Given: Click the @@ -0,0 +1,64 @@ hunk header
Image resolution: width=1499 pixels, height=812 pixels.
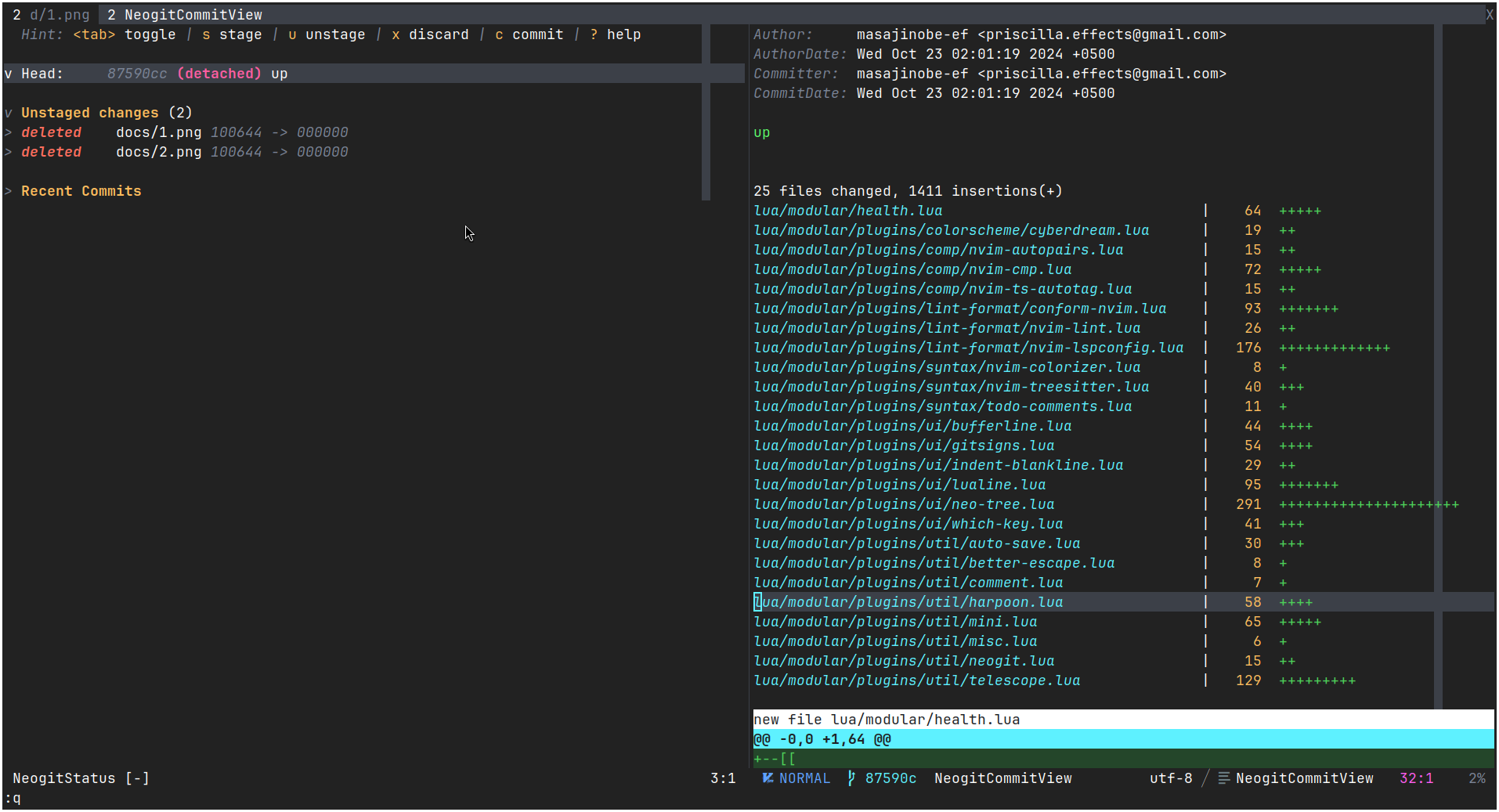Looking at the screenshot, I should pyautogui.click(x=1122, y=739).
